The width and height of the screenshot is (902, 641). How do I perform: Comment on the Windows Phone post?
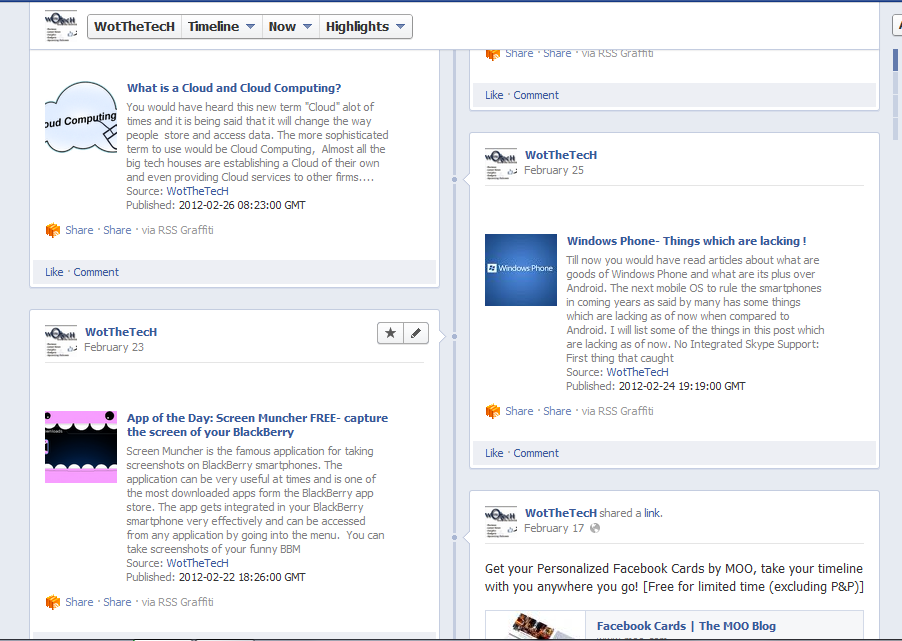(536, 453)
